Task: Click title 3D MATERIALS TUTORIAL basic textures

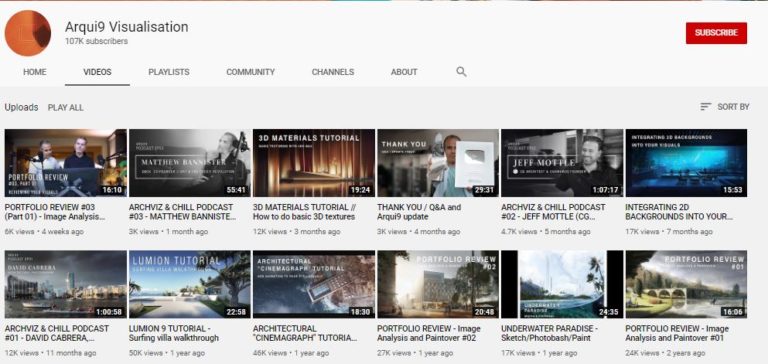Action: coord(304,212)
